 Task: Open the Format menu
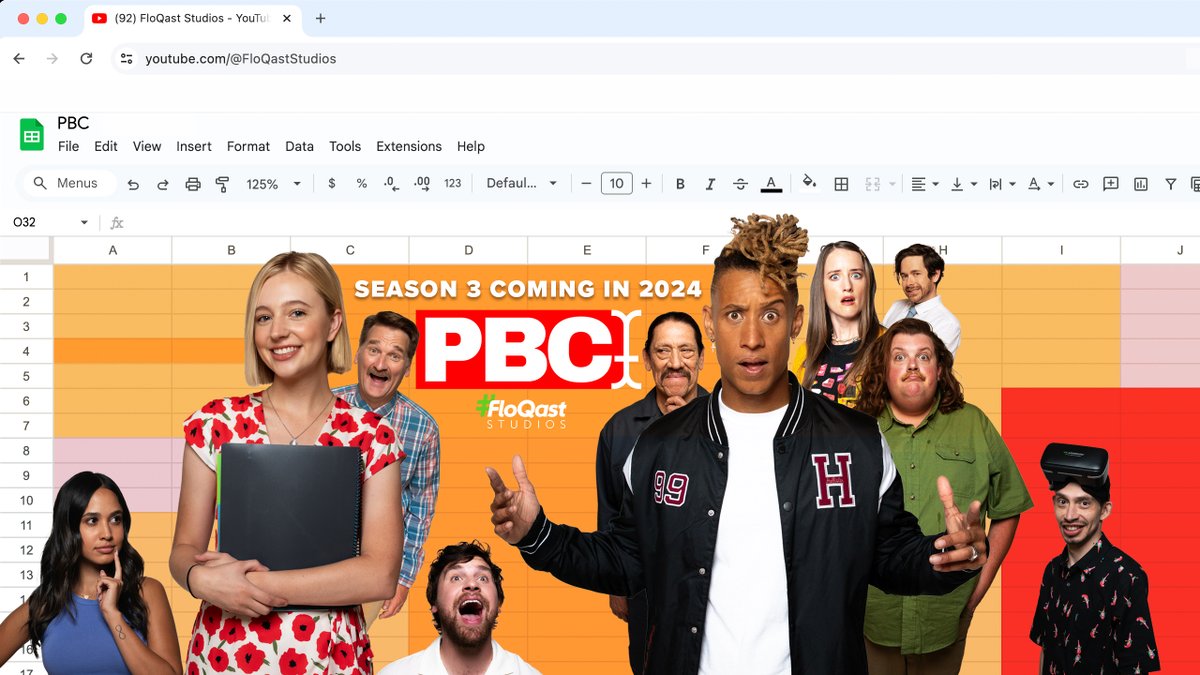[x=248, y=146]
